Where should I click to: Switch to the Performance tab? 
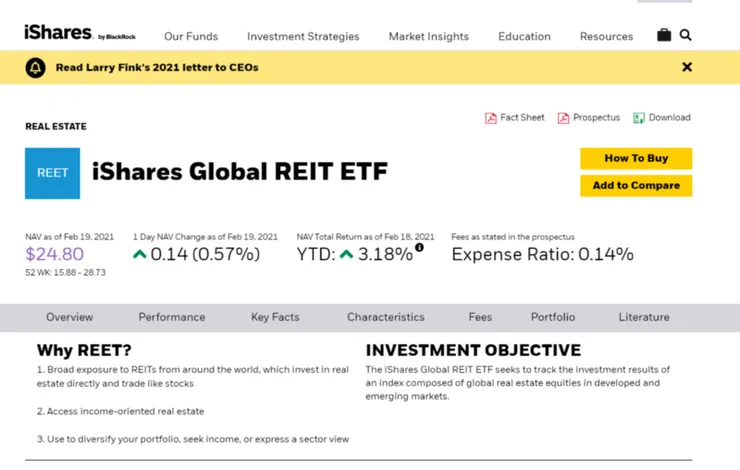(172, 317)
